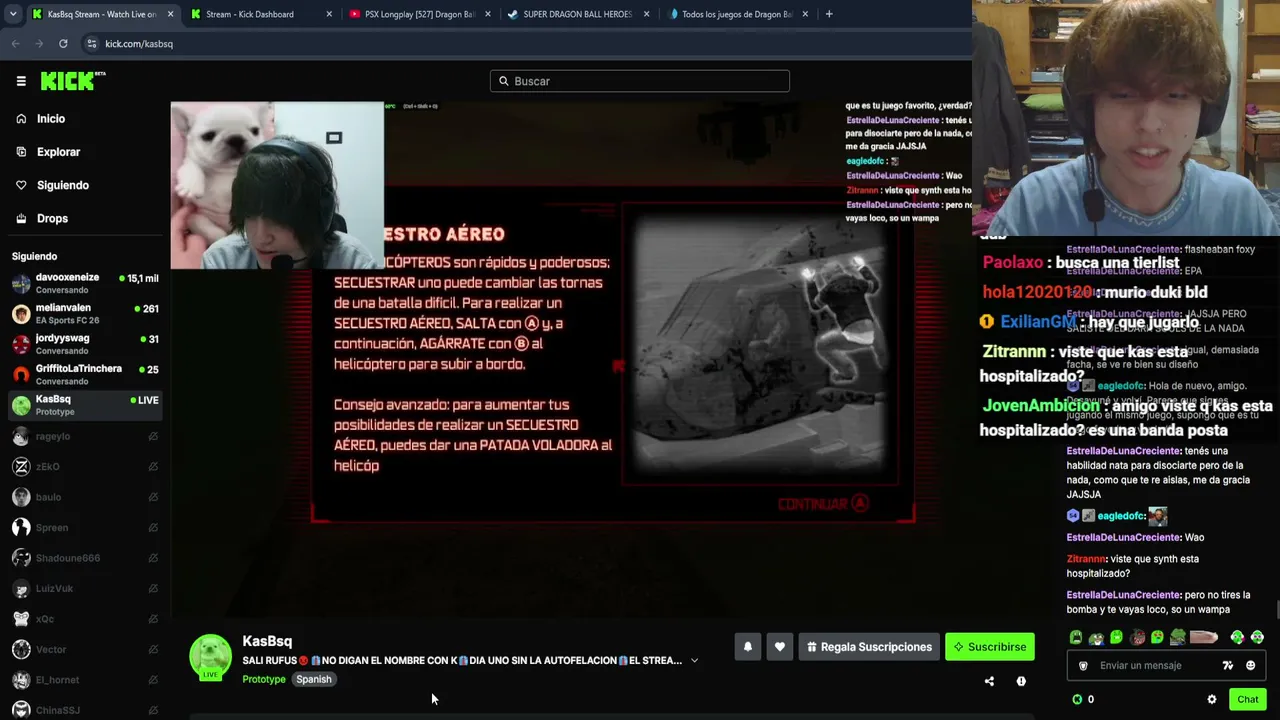Click the Buscar search field
This screenshot has height=720, width=1280.
[640, 81]
